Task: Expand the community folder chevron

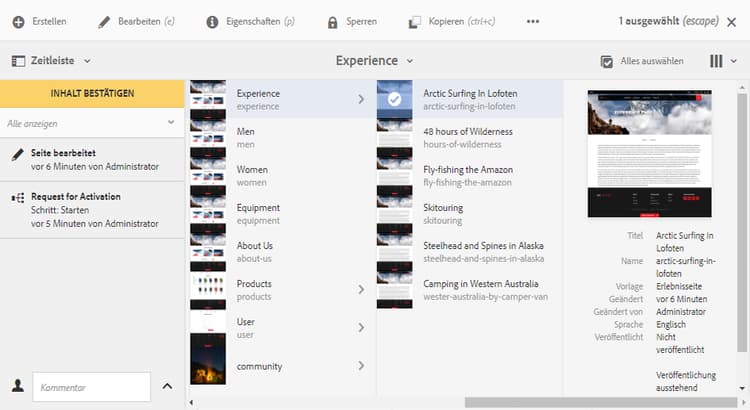Action: [x=361, y=366]
